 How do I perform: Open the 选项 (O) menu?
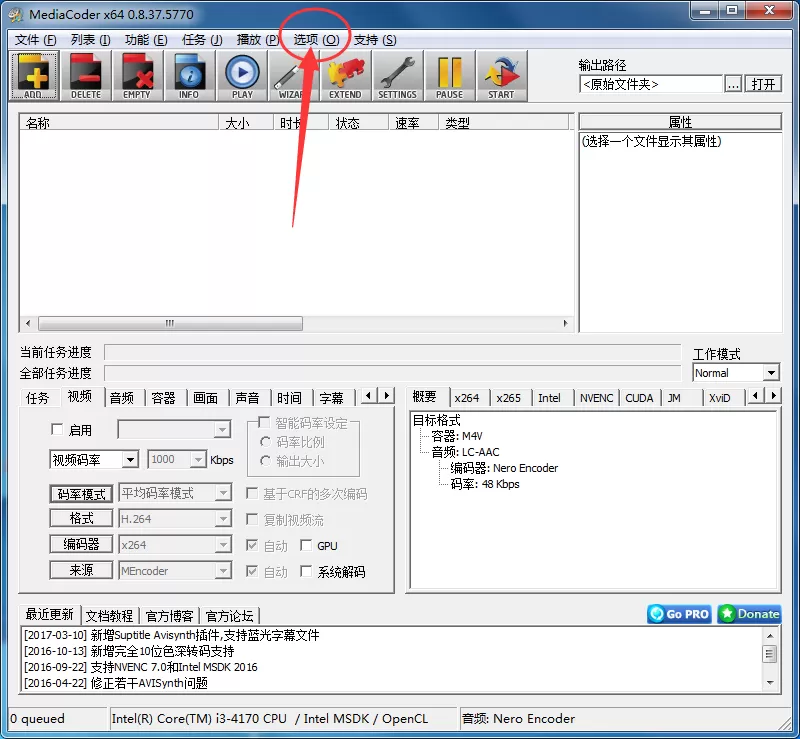pyautogui.click(x=316, y=40)
